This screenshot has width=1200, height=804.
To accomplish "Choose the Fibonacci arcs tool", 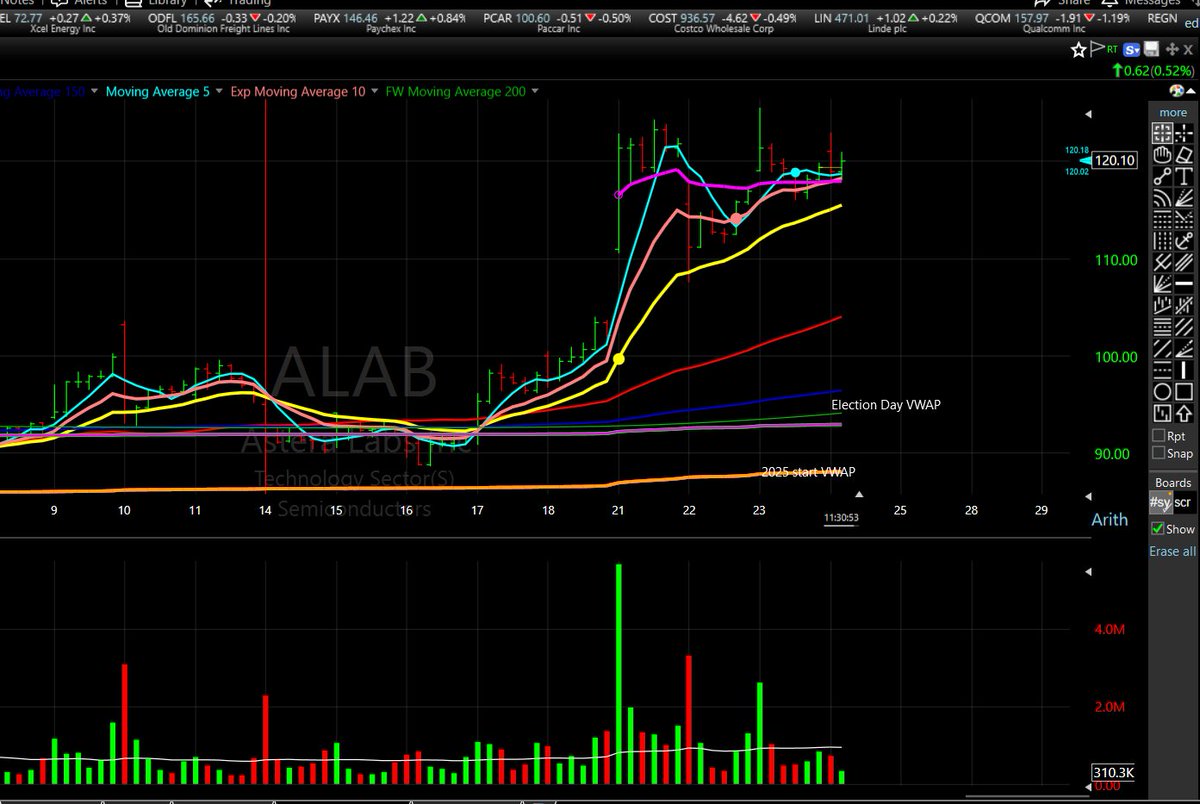I will pos(1162,199).
